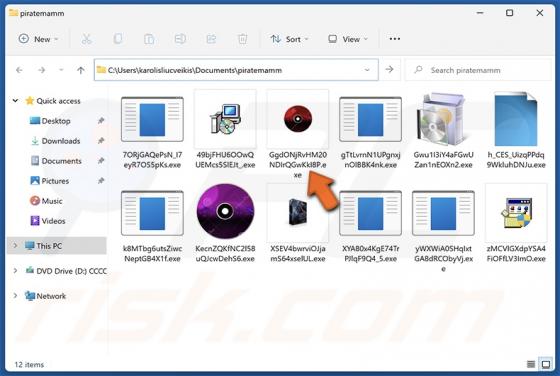560x376 pixels.
Task: Unpin Pictures using its pin icon
Action: tap(101, 181)
